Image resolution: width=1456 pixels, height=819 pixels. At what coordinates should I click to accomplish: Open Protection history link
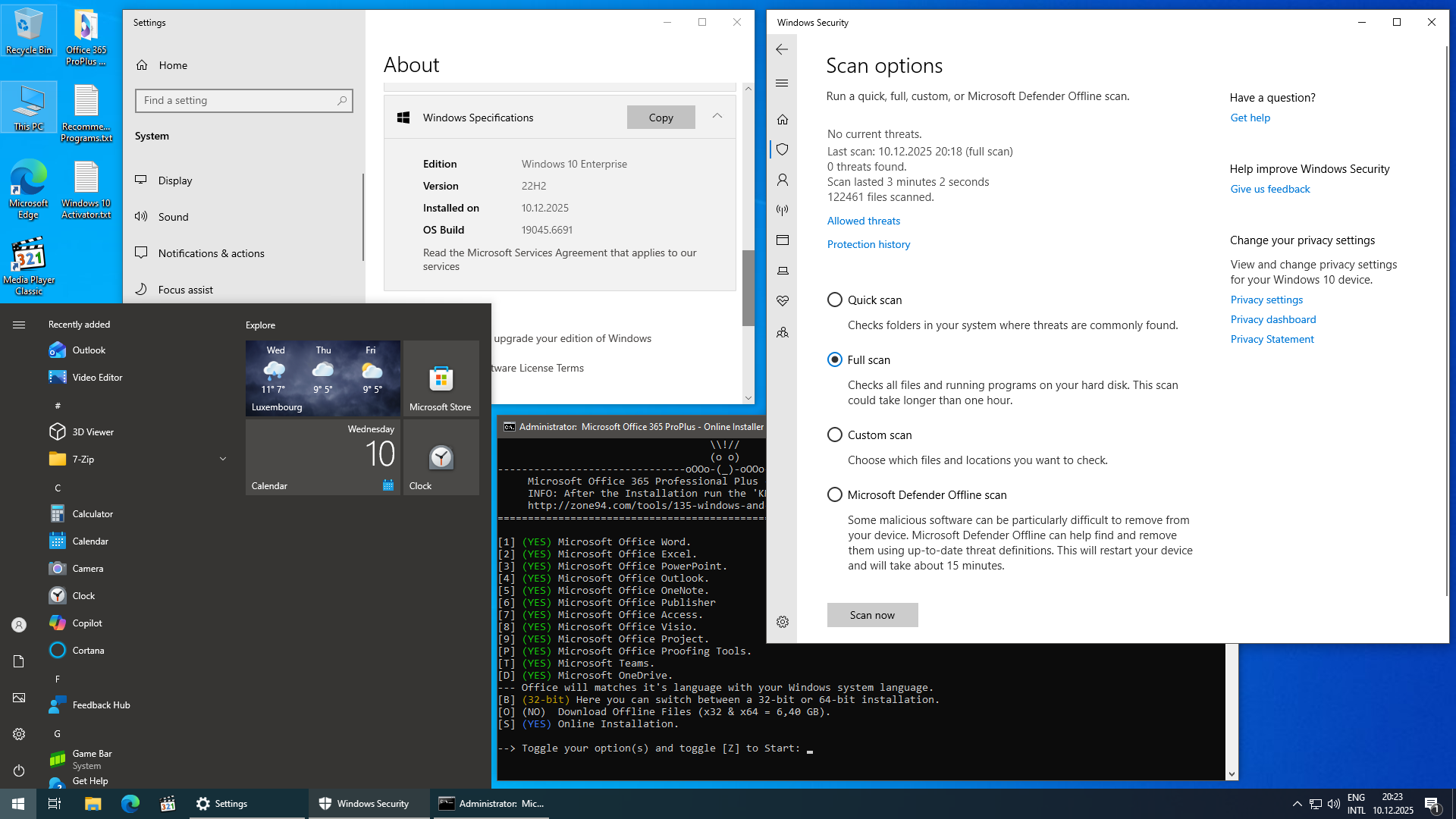[x=868, y=244]
